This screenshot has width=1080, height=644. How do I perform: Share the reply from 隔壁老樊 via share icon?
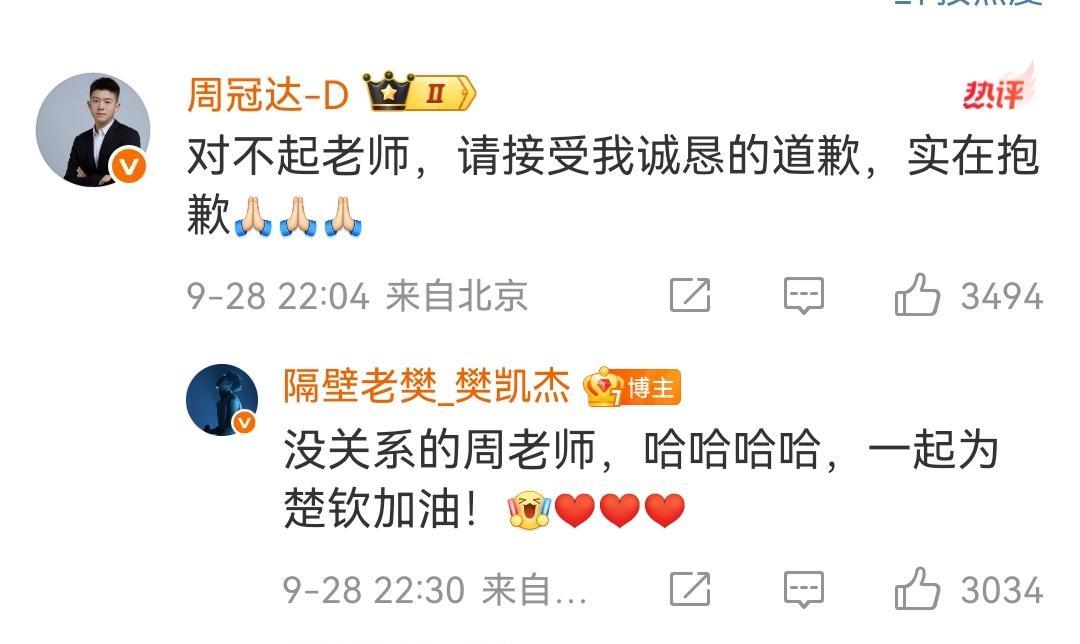pyautogui.click(x=690, y=590)
